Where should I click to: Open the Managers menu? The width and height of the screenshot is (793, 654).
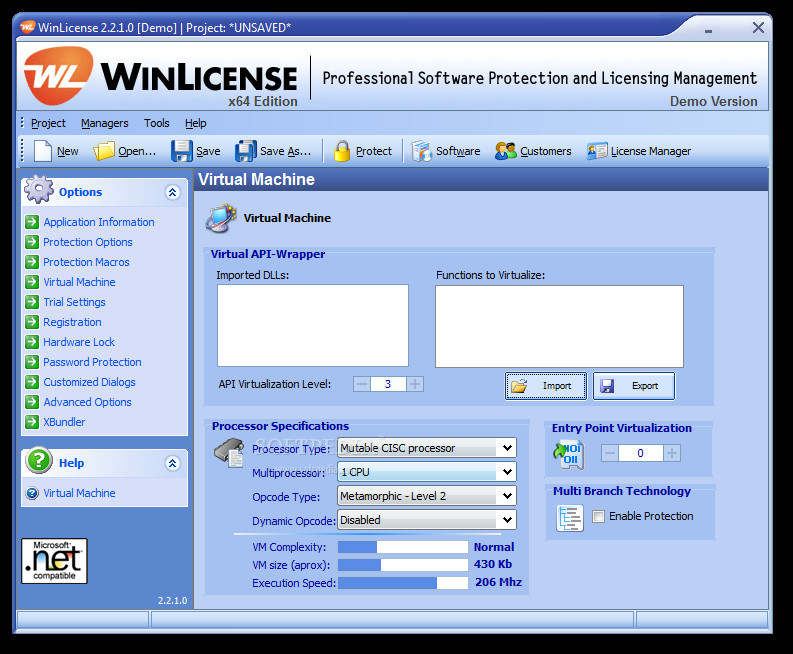pos(105,123)
